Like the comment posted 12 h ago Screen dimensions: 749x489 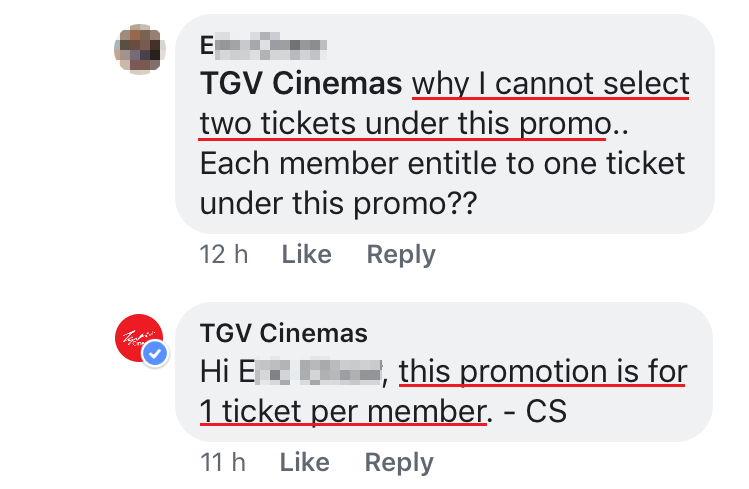pos(306,255)
